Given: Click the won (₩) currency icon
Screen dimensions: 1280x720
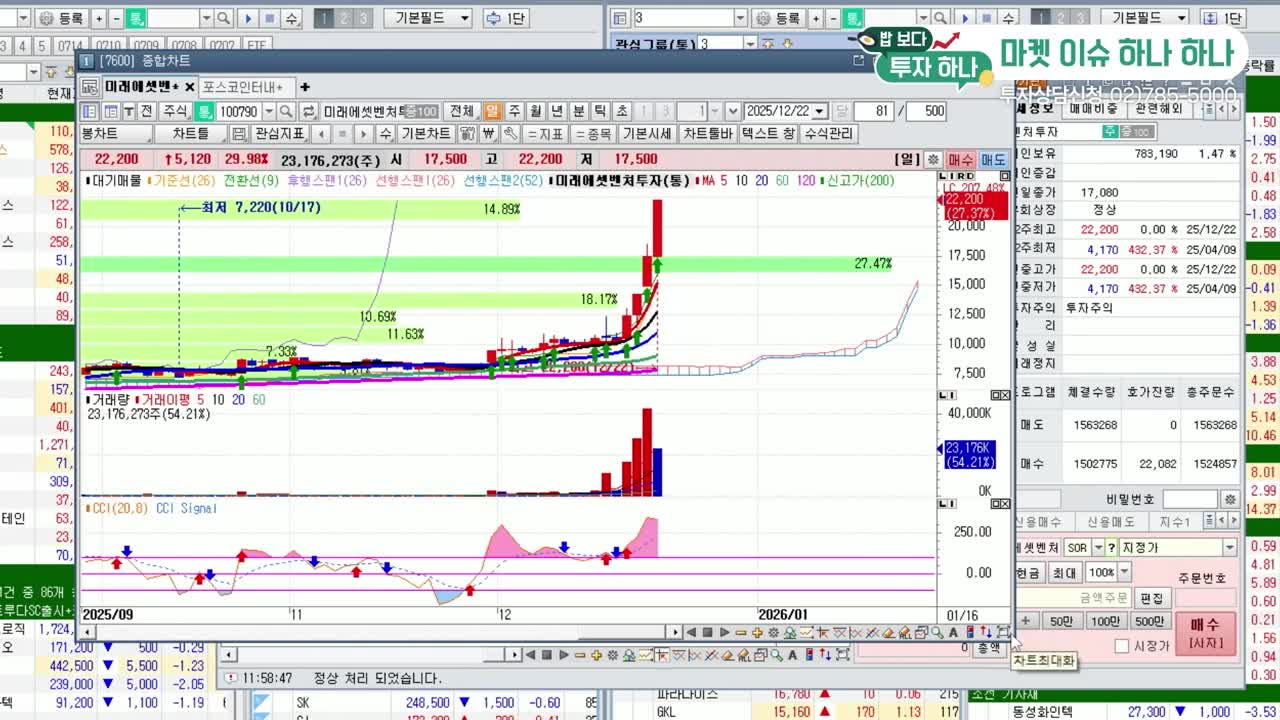Looking at the screenshot, I should click(x=489, y=133).
